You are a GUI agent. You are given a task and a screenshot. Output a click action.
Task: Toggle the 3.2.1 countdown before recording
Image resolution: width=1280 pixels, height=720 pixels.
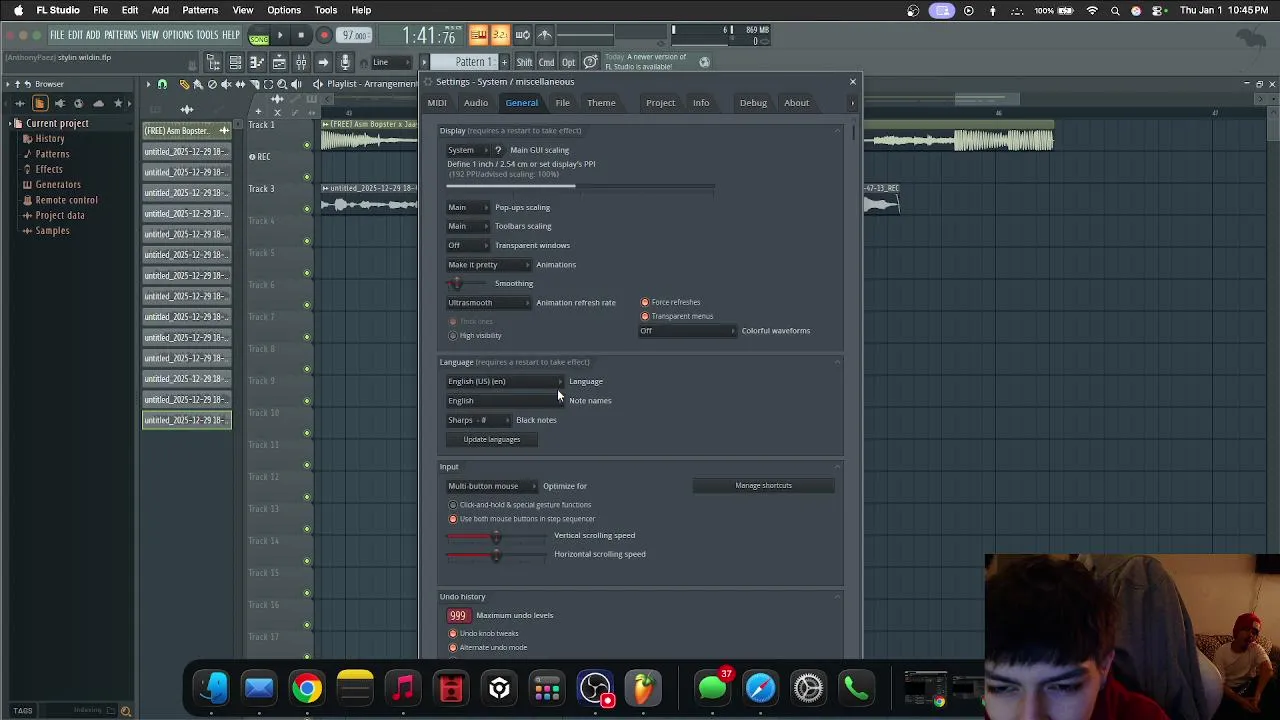point(500,36)
